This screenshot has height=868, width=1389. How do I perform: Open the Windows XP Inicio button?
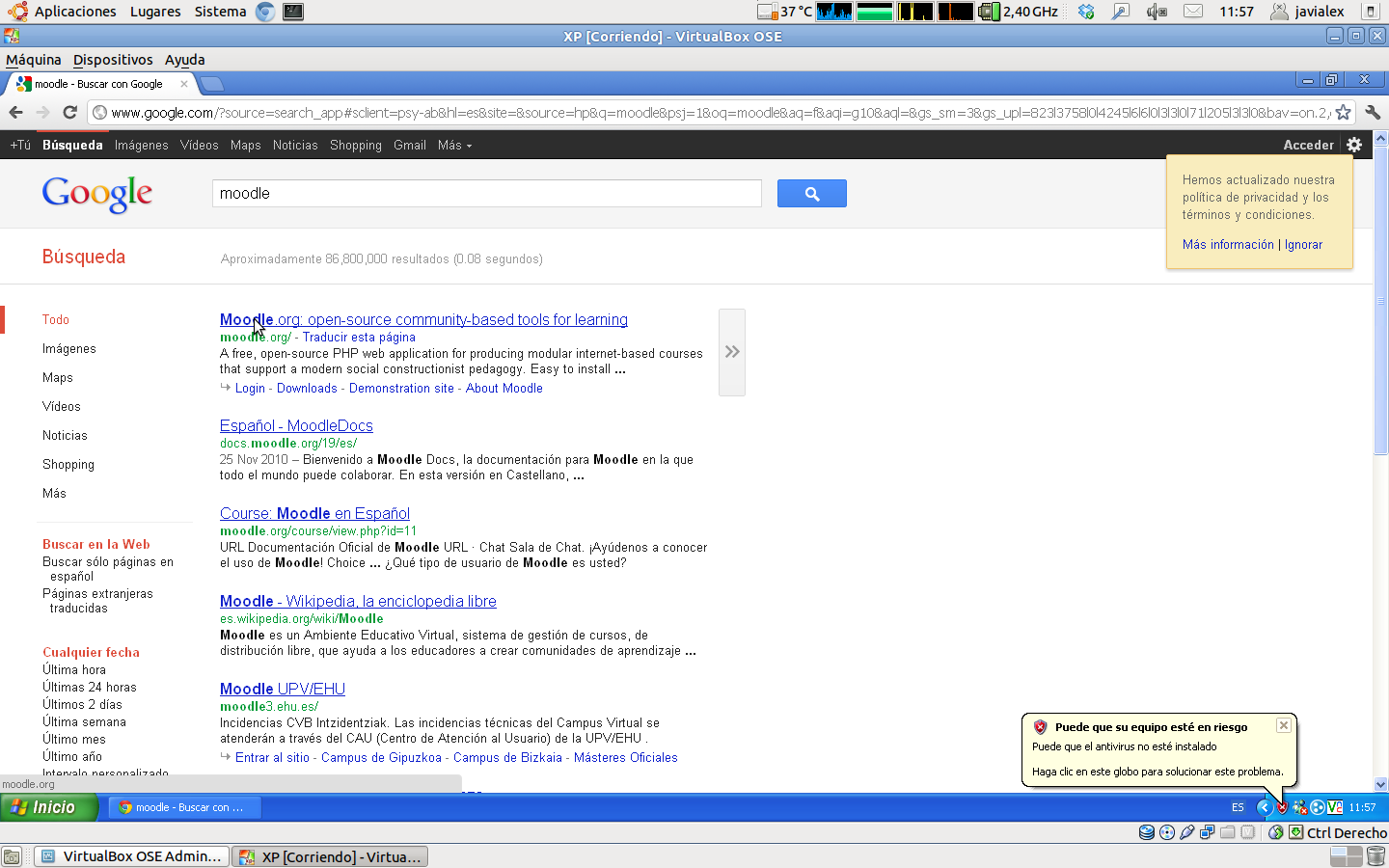(49, 807)
